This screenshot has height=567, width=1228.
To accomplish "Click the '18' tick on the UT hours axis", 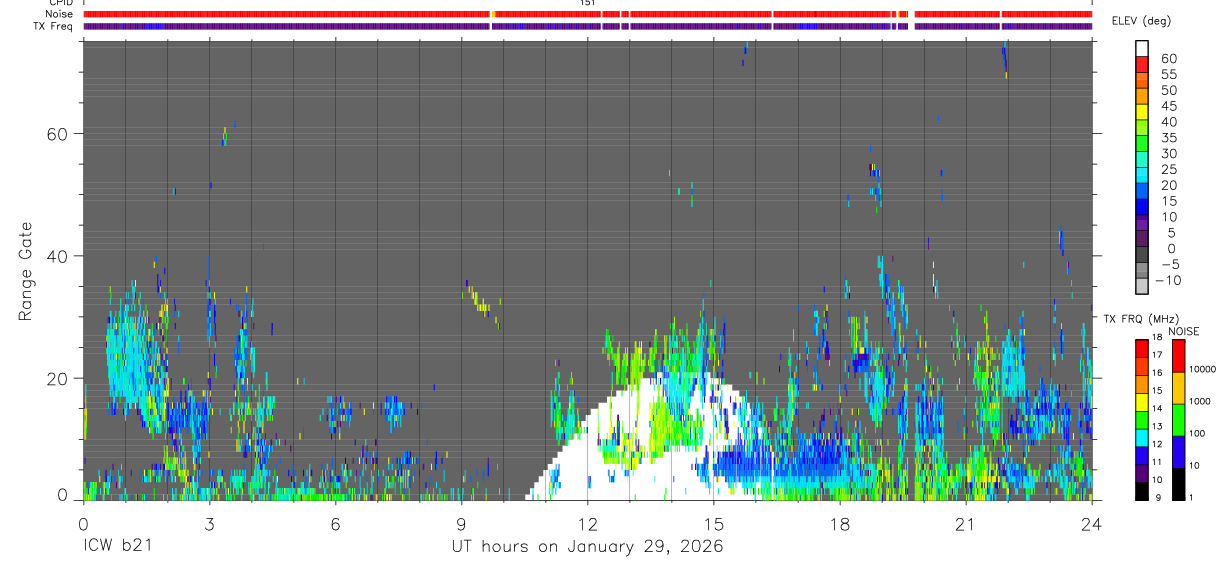I will coord(839,523).
